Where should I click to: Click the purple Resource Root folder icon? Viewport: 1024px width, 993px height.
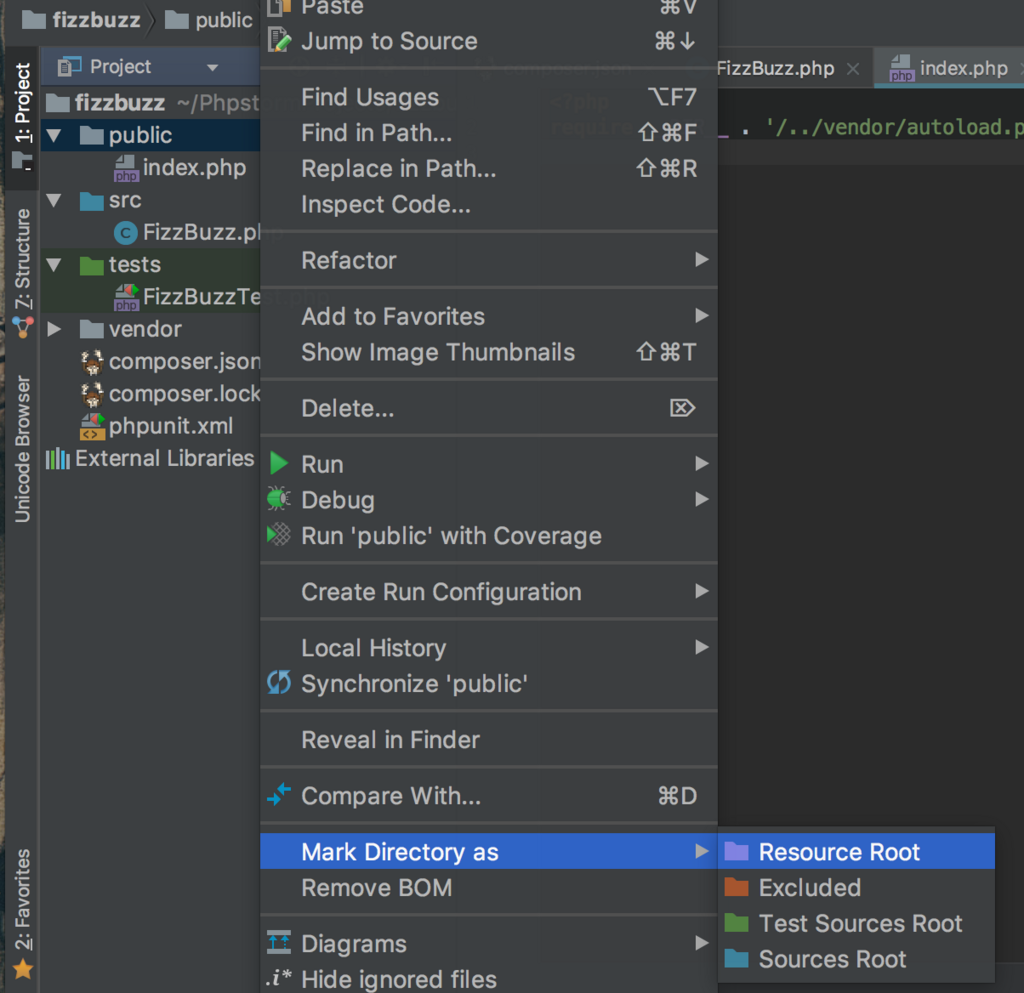(x=737, y=851)
